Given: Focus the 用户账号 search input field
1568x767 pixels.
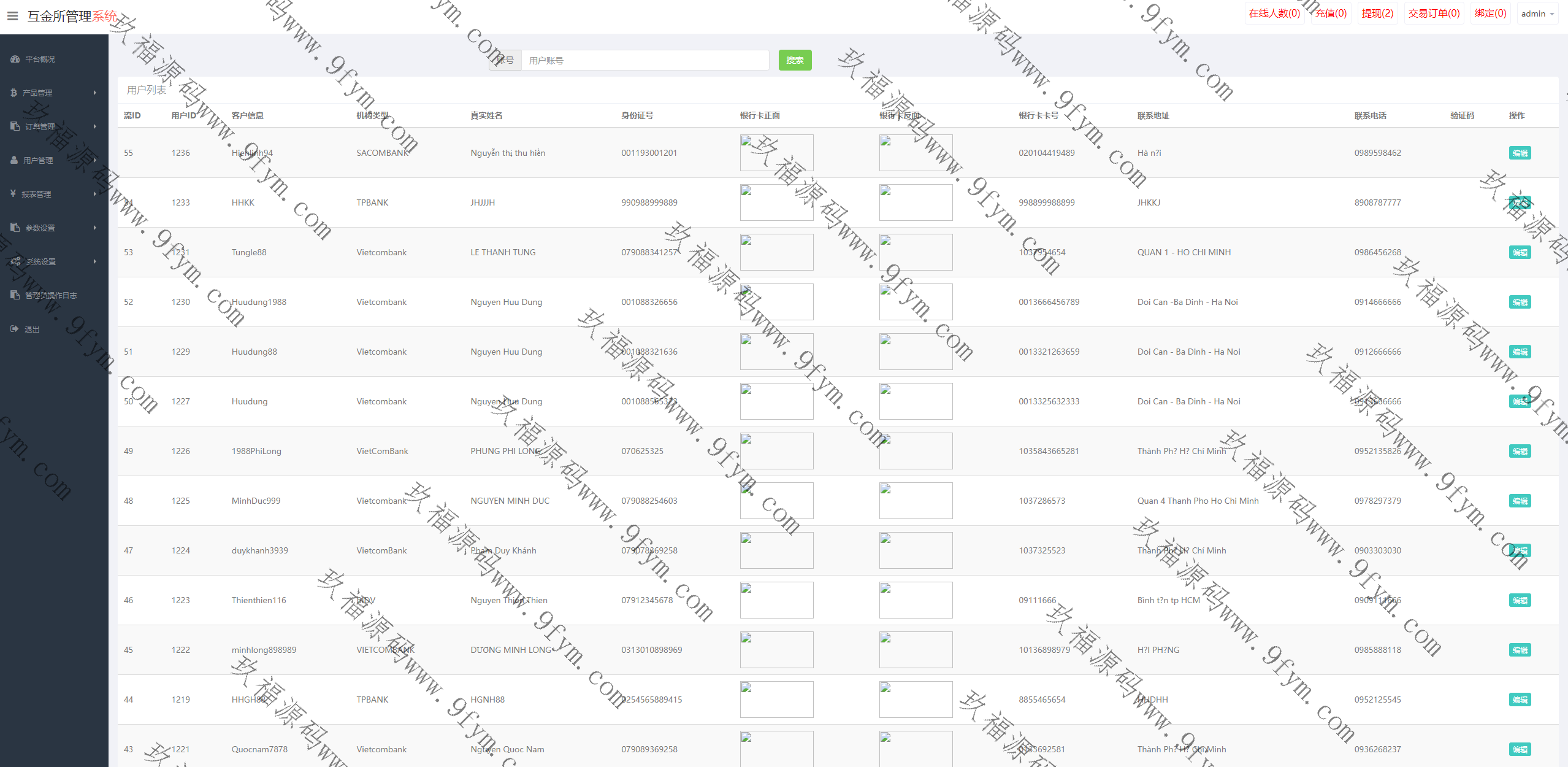Looking at the screenshot, I should [x=644, y=60].
